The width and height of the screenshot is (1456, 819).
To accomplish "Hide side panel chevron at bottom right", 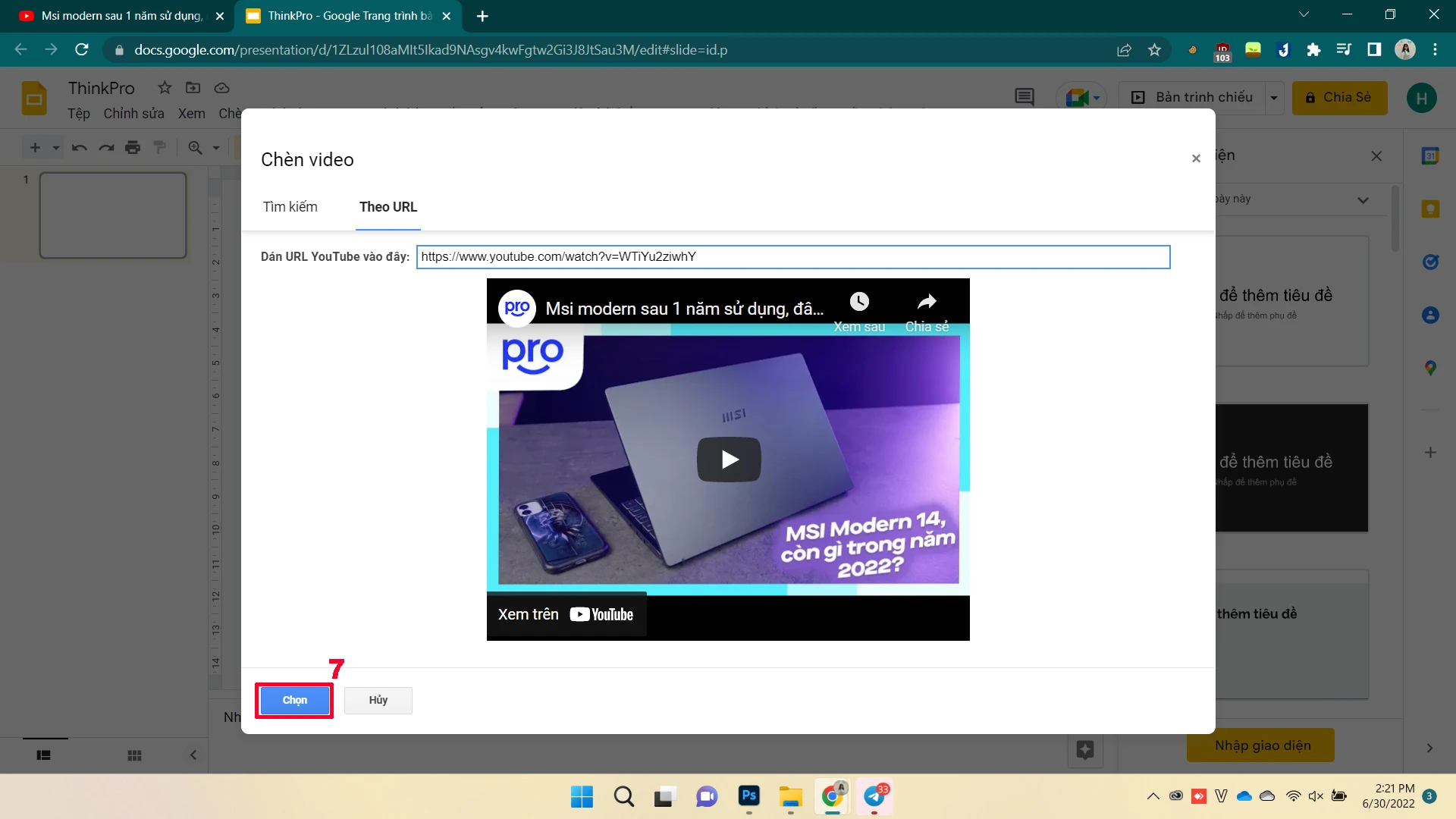I will (x=1429, y=748).
